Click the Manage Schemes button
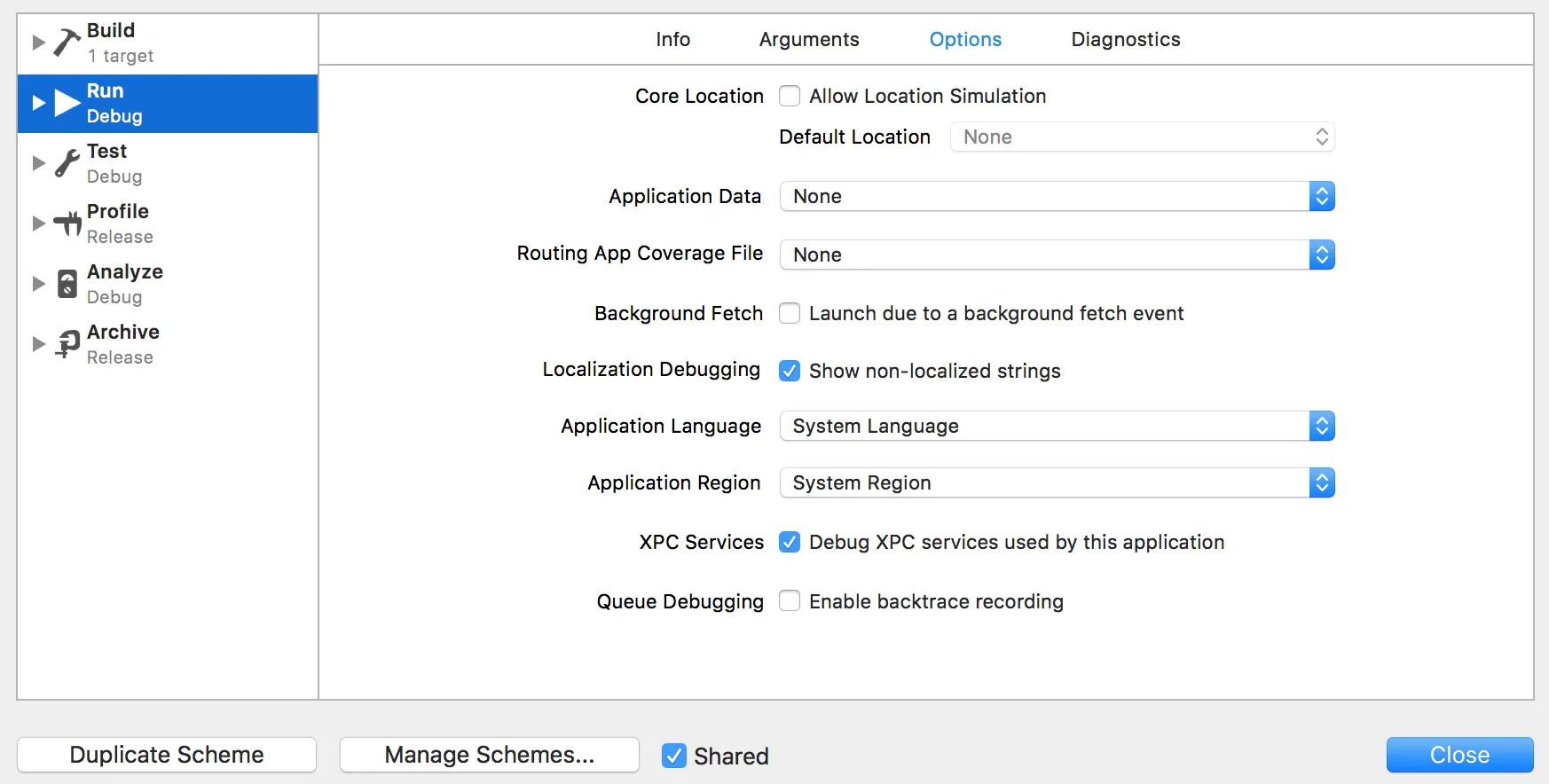This screenshot has width=1549, height=784. tap(490, 755)
